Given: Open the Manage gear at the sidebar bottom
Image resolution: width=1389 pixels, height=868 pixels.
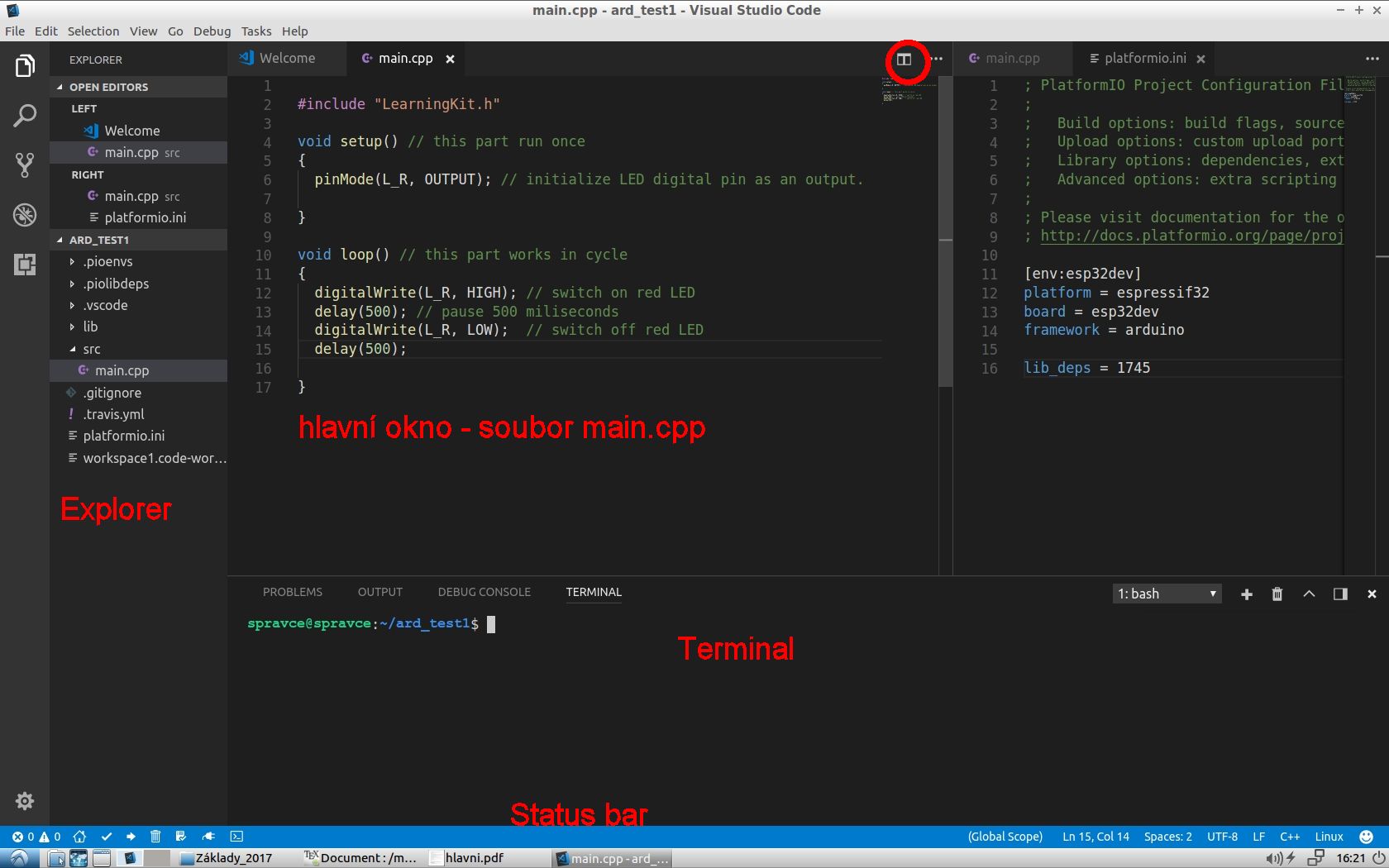Looking at the screenshot, I should tap(25, 801).
